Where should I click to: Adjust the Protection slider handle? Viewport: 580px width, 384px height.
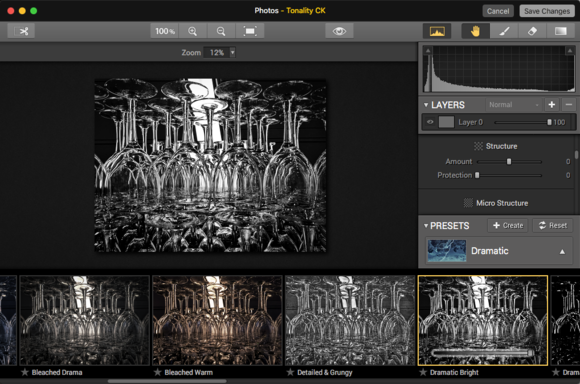477,175
